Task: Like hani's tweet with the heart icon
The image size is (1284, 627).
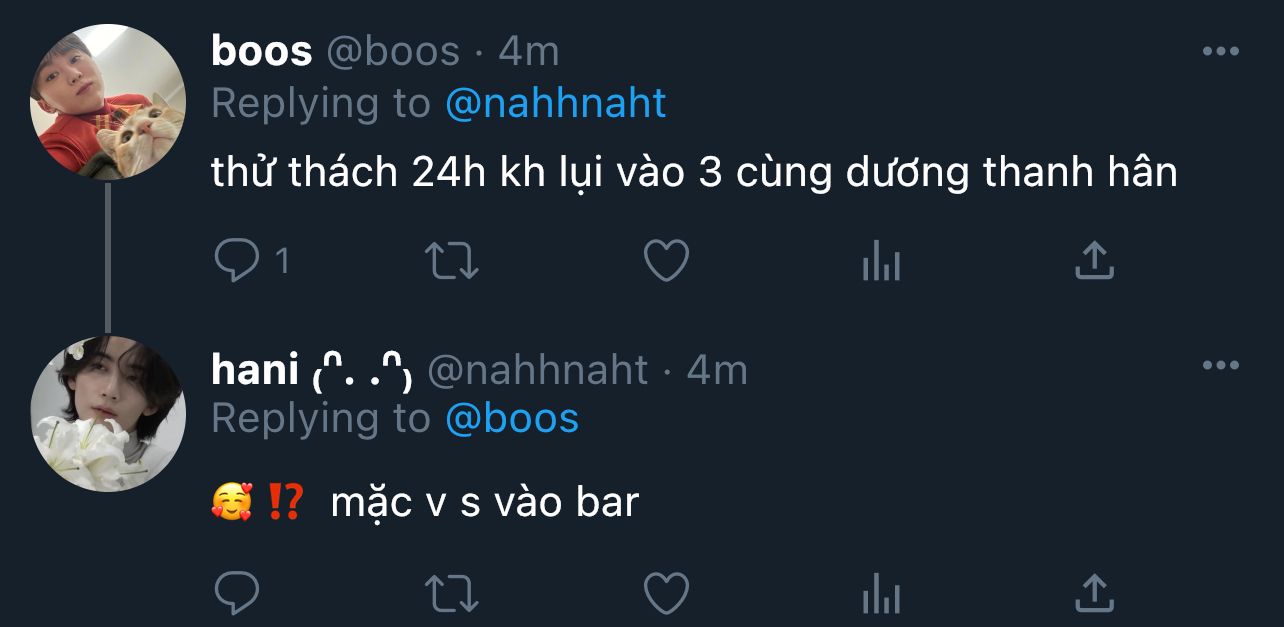Action: 666,593
